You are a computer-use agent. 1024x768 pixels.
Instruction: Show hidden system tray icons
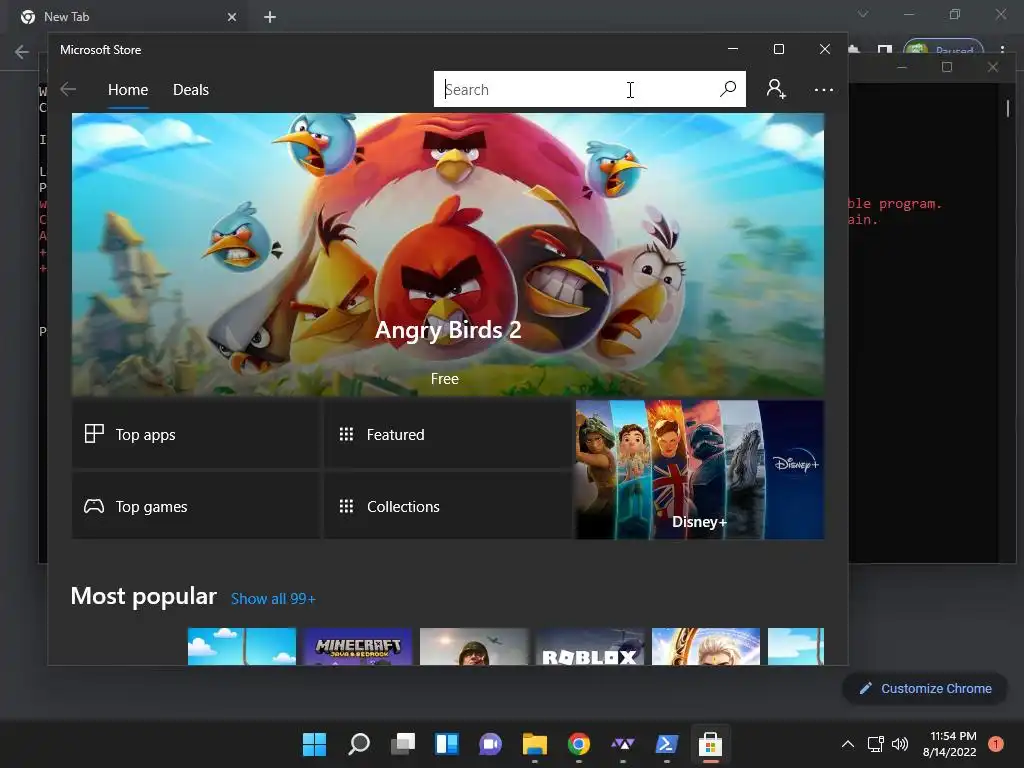tap(848, 744)
